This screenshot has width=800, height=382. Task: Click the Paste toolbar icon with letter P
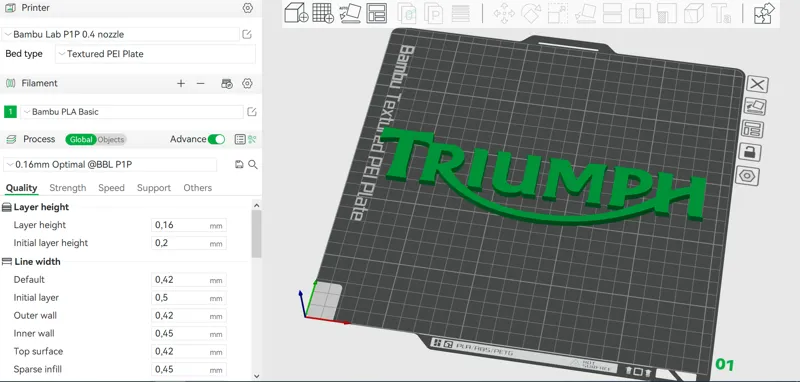[x=433, y=14]
